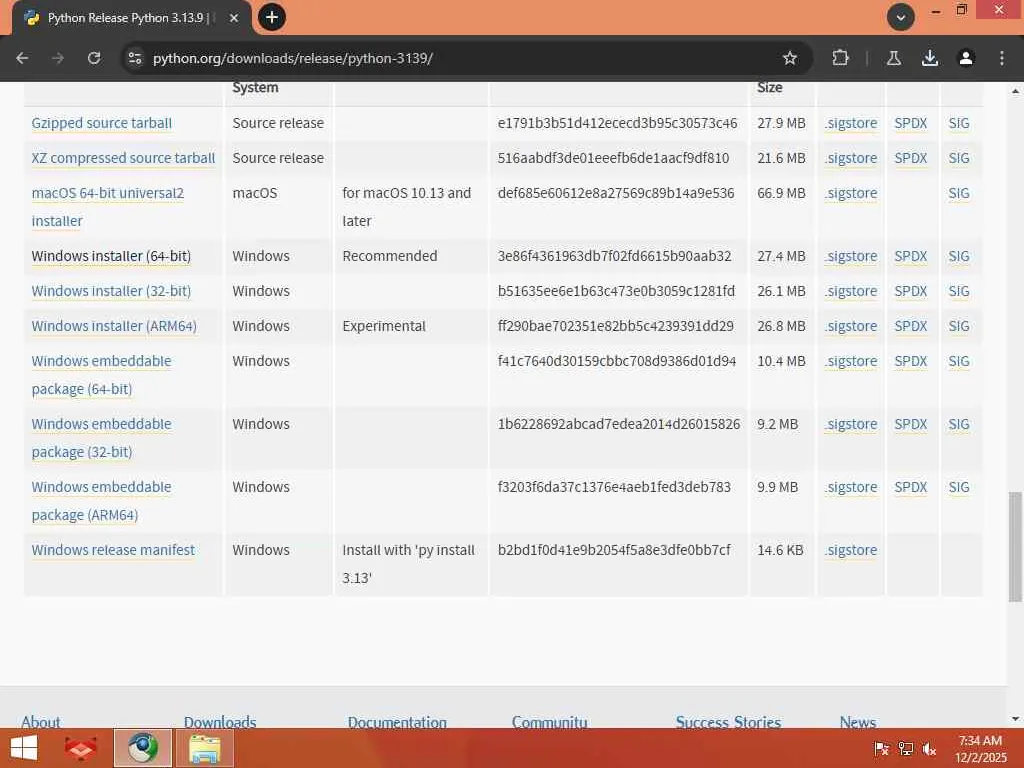Go forward with the browser arrow
Image resolution: width=1024 pixels, height=768 pixels.
tap(58, 58)
